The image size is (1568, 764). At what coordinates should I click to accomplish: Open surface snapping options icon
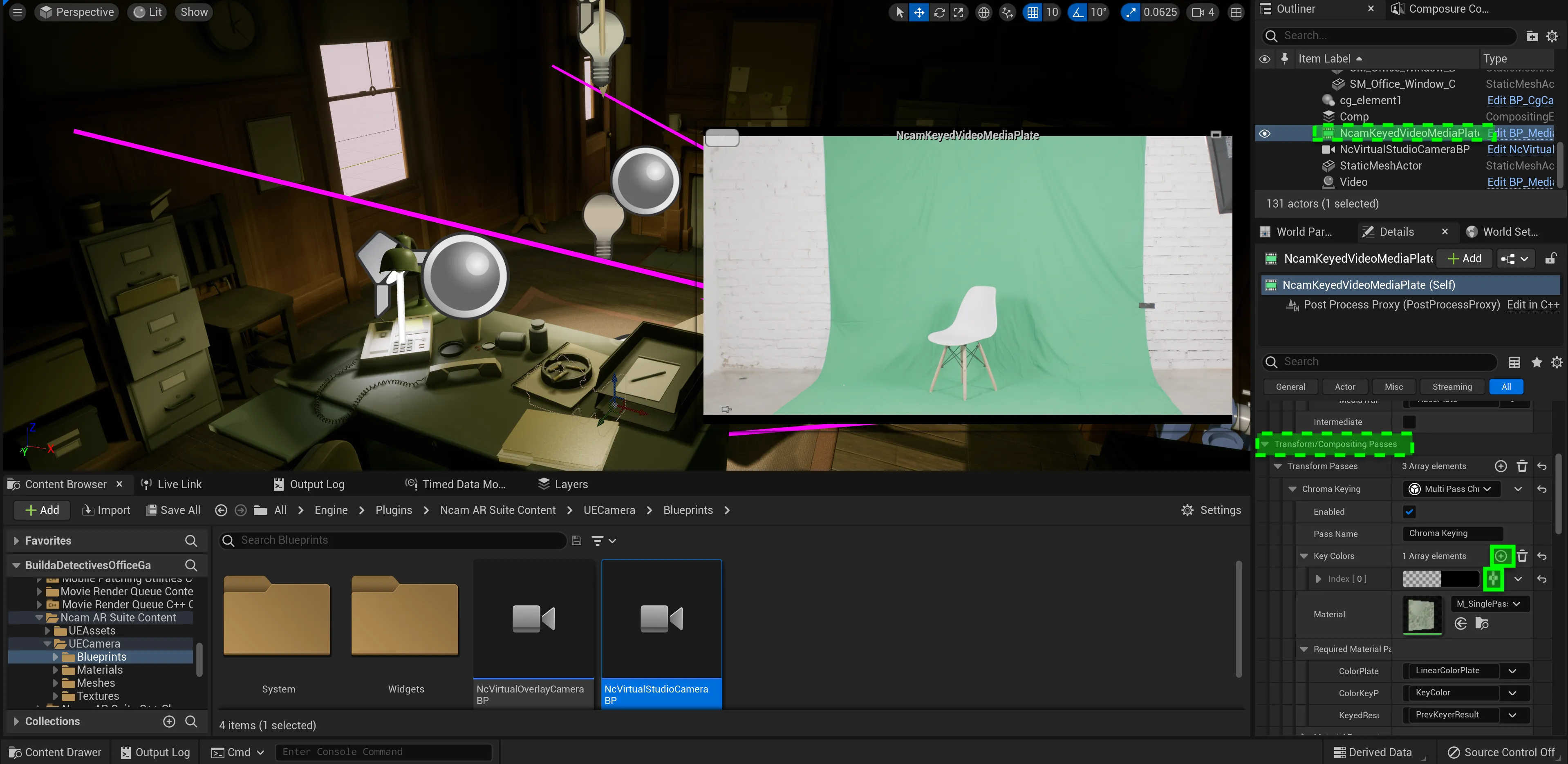tap(1008, 12)
